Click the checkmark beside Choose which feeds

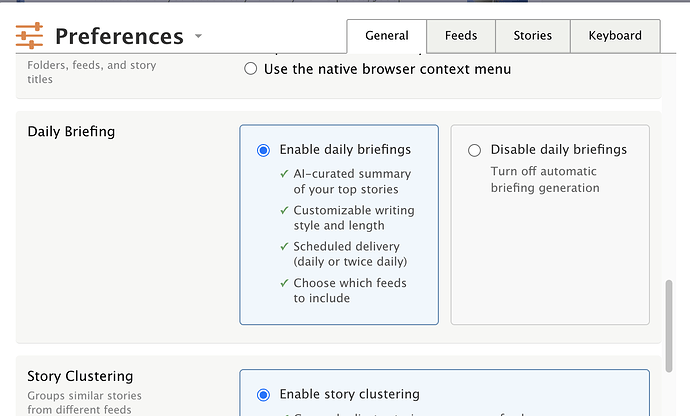[x=285, y=283]
